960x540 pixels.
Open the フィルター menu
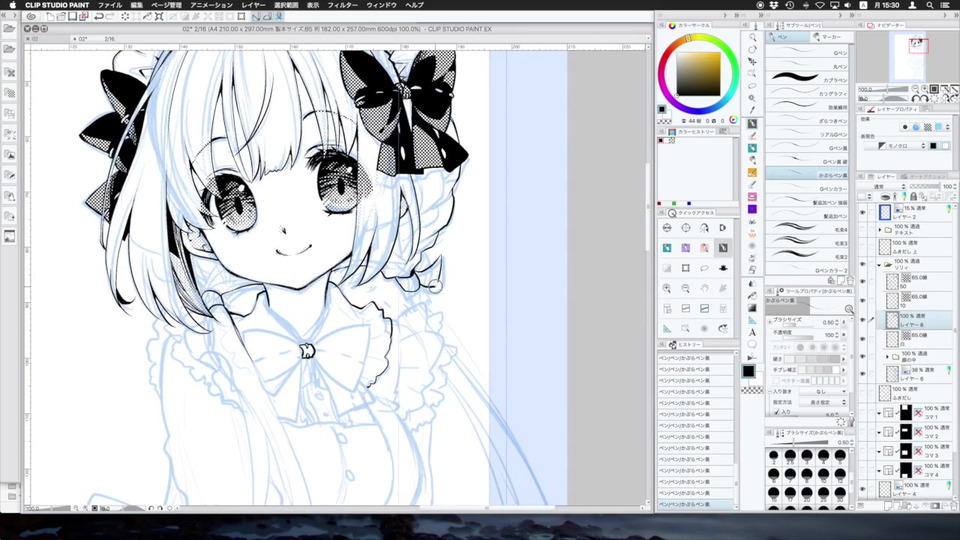coord(342,5)
